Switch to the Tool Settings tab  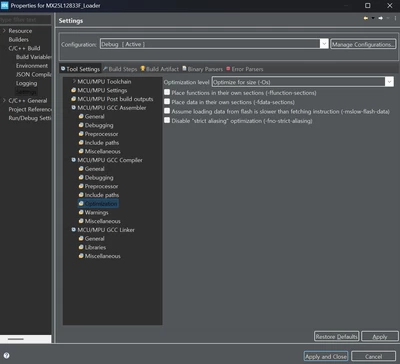click(80, 69)
